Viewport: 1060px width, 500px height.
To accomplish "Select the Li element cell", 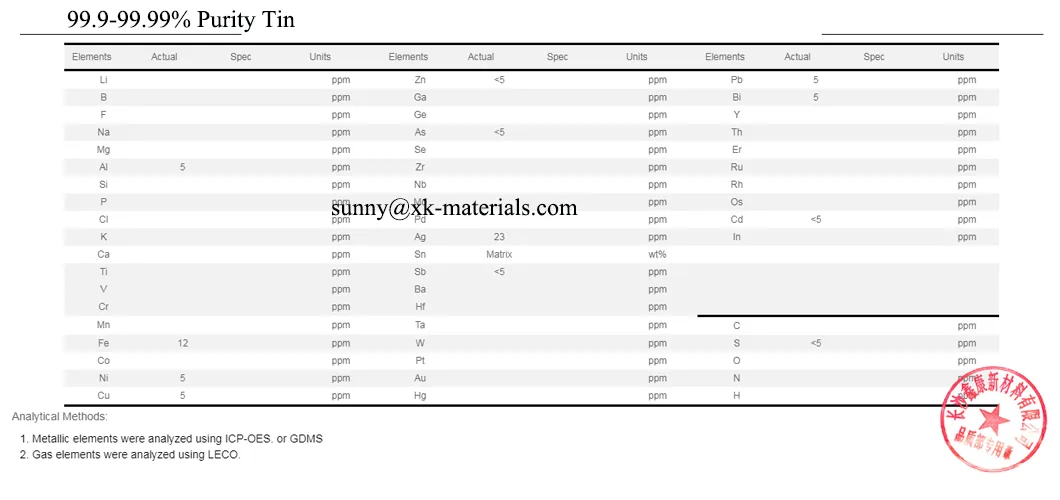I will click(104, 79).
